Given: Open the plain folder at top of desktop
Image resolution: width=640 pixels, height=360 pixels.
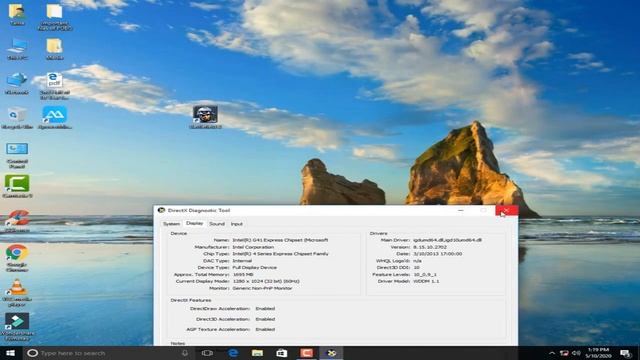Looking at the screenshot, I should click(54, 17).
